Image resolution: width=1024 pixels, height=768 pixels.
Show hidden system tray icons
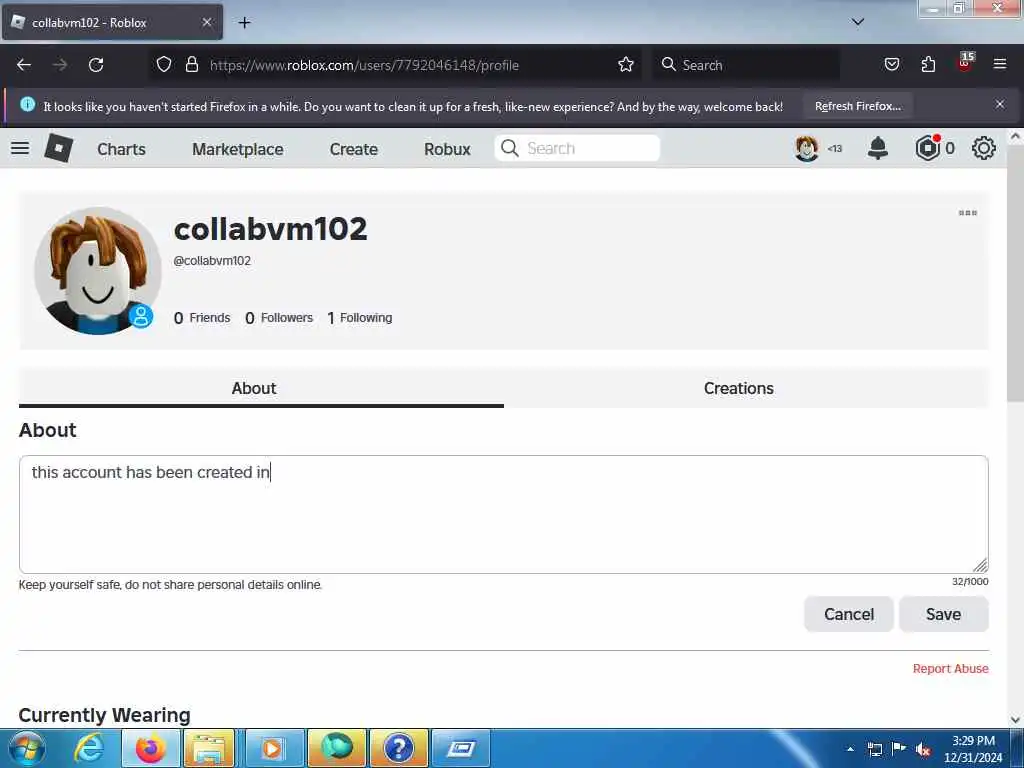point(850,749)
